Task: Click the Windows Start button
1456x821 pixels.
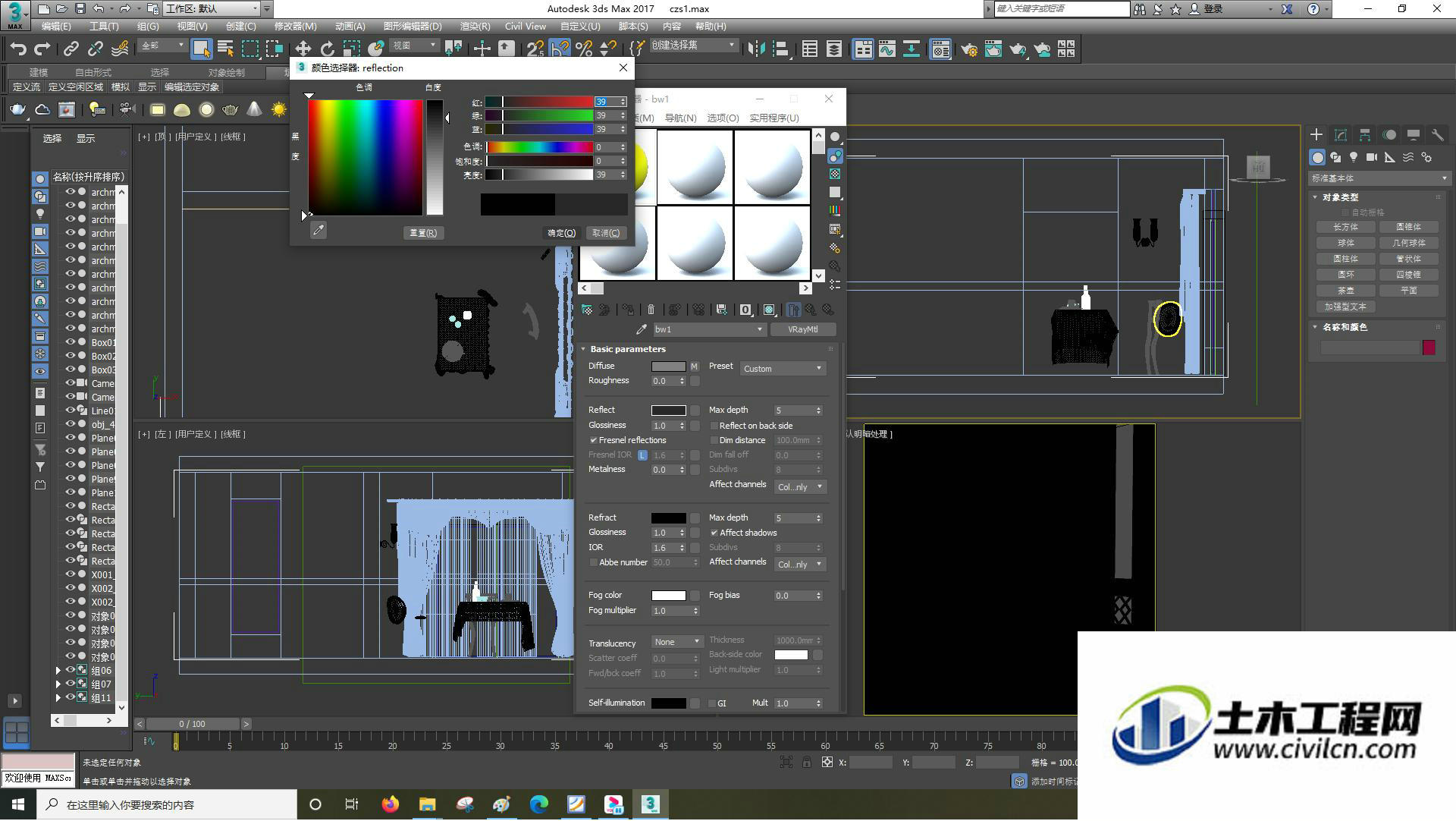Action: tap(18, 804)
